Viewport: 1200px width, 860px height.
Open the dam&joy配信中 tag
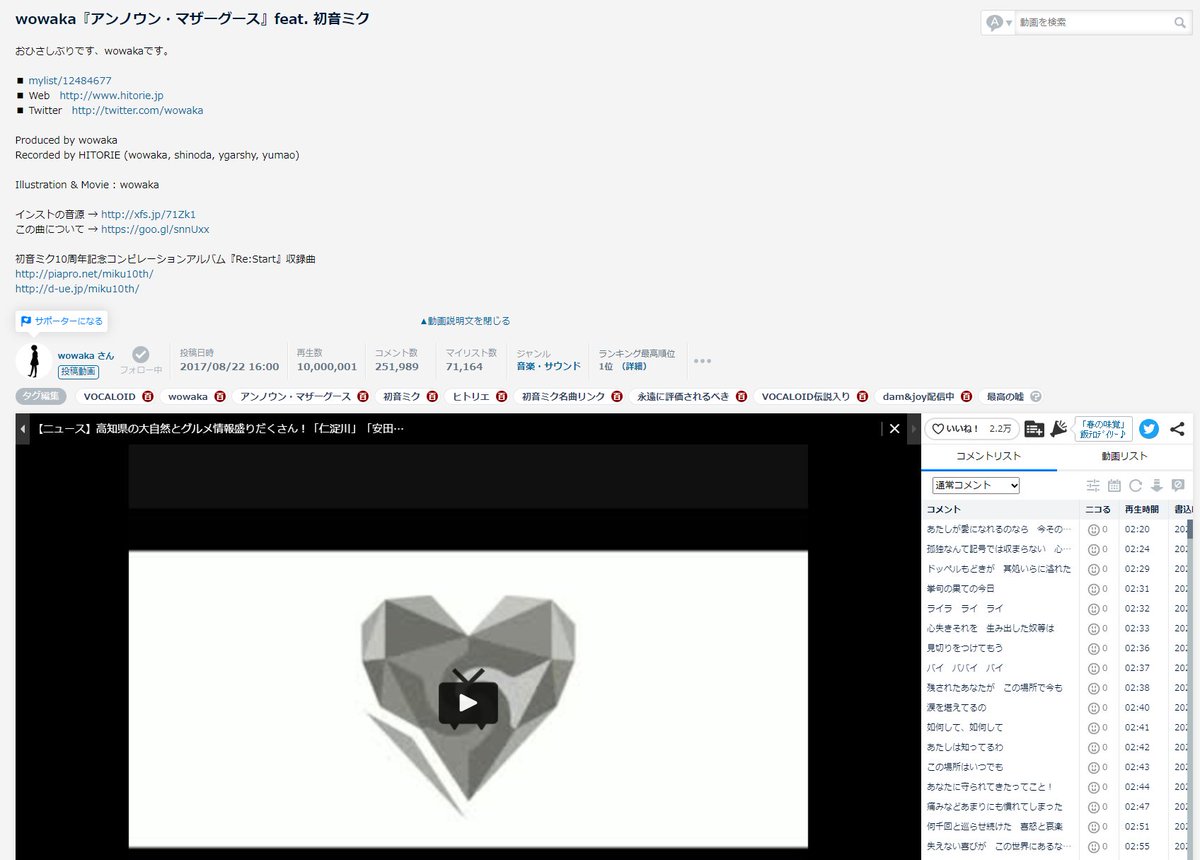pos(918,396)
